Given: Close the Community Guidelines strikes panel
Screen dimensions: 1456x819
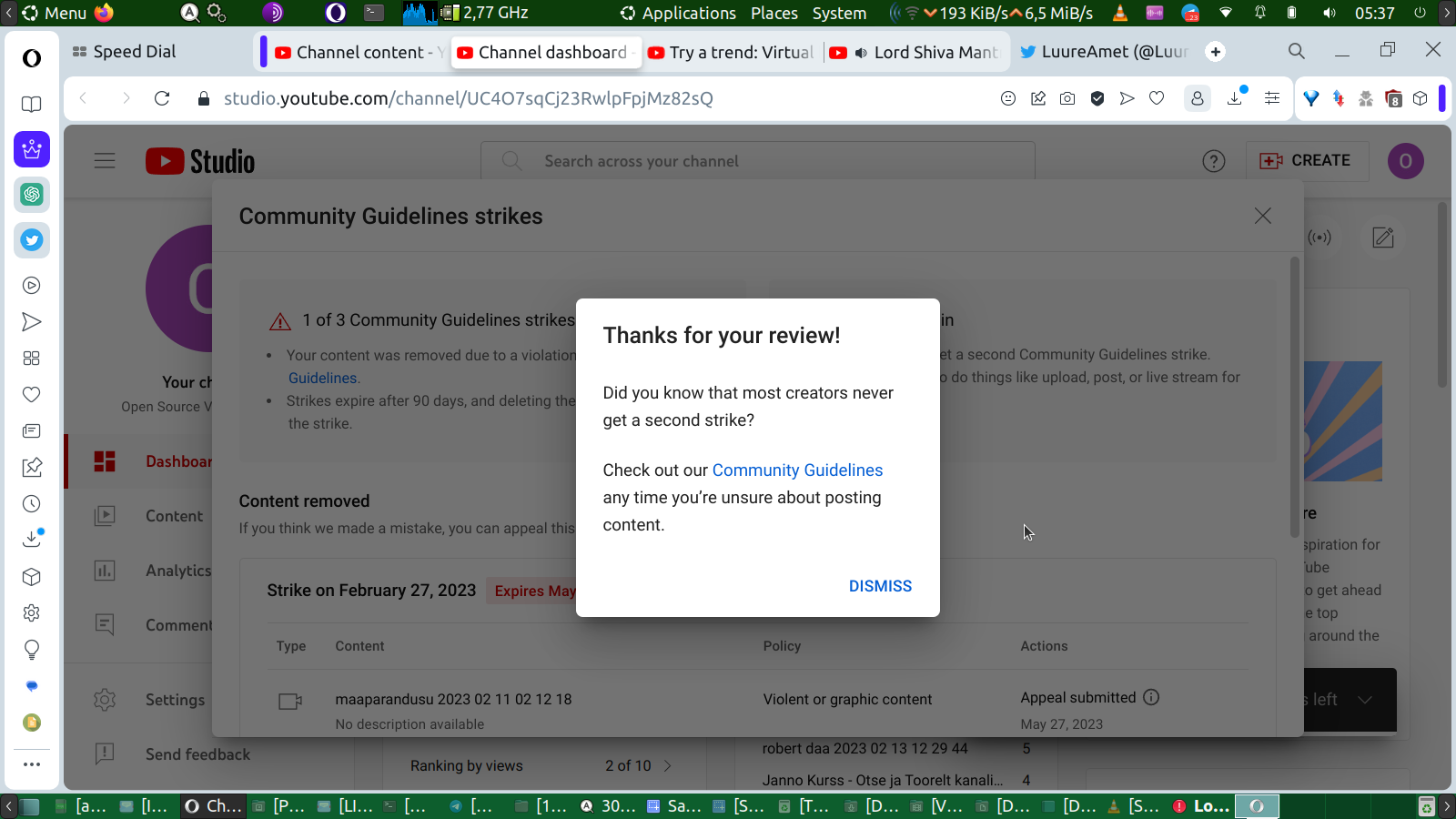Looking at the screenshot, I should coord(1262,216).
